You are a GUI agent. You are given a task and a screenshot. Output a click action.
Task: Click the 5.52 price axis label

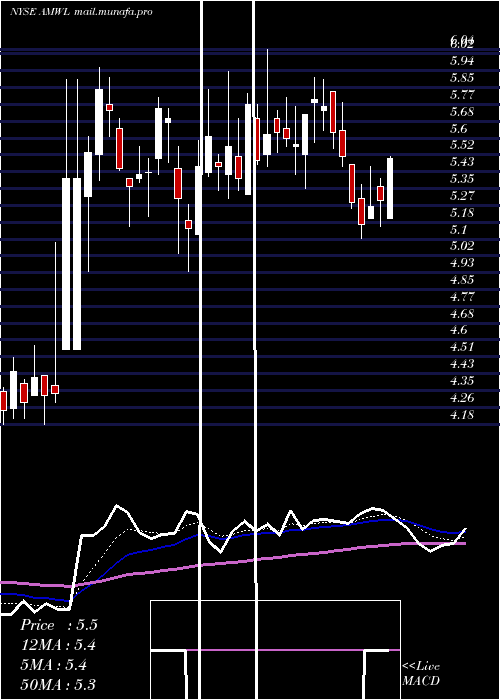(x=462, y=145)
